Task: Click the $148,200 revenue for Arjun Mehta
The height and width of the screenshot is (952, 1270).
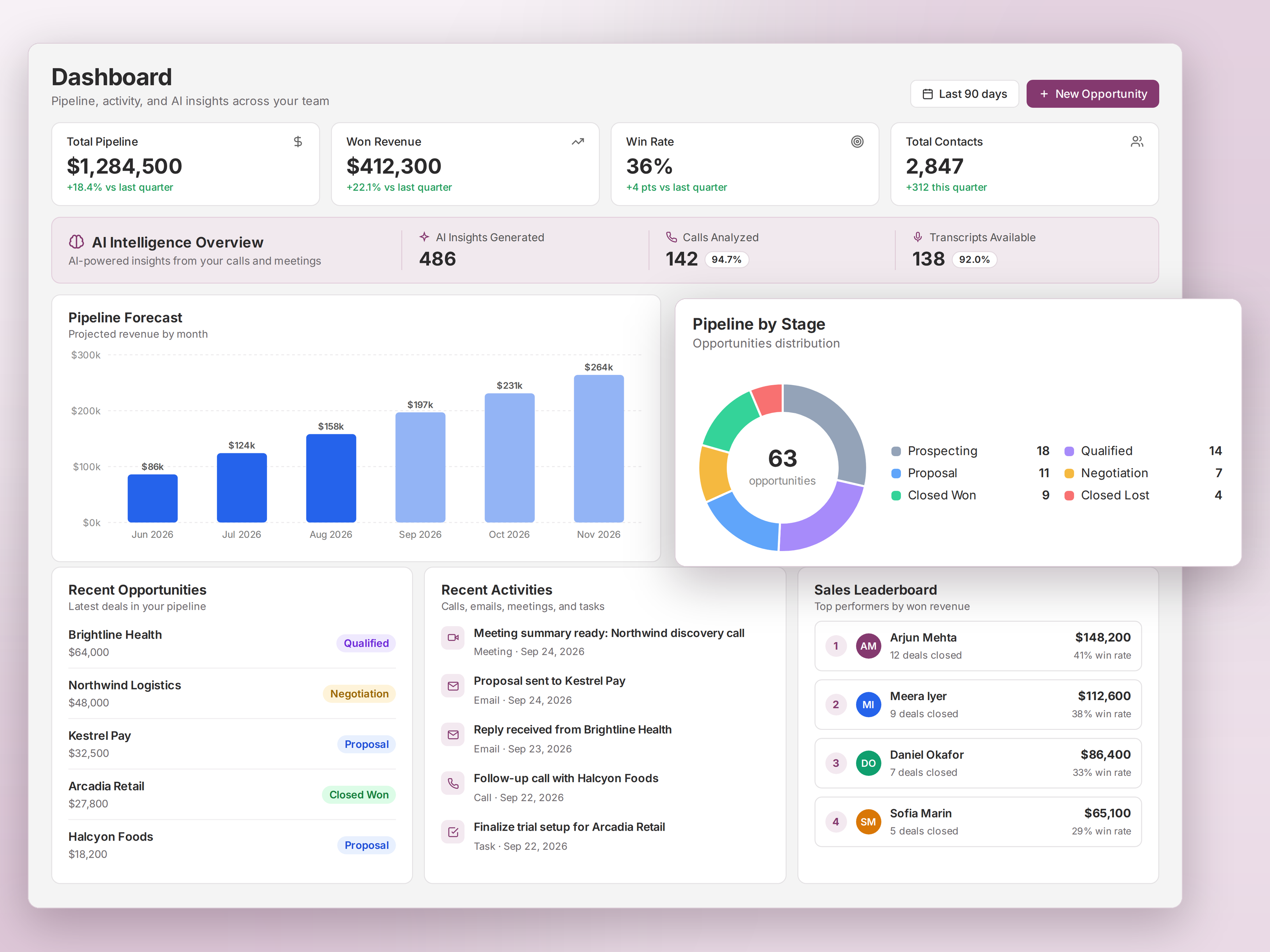Action: tap(1103, 637)
